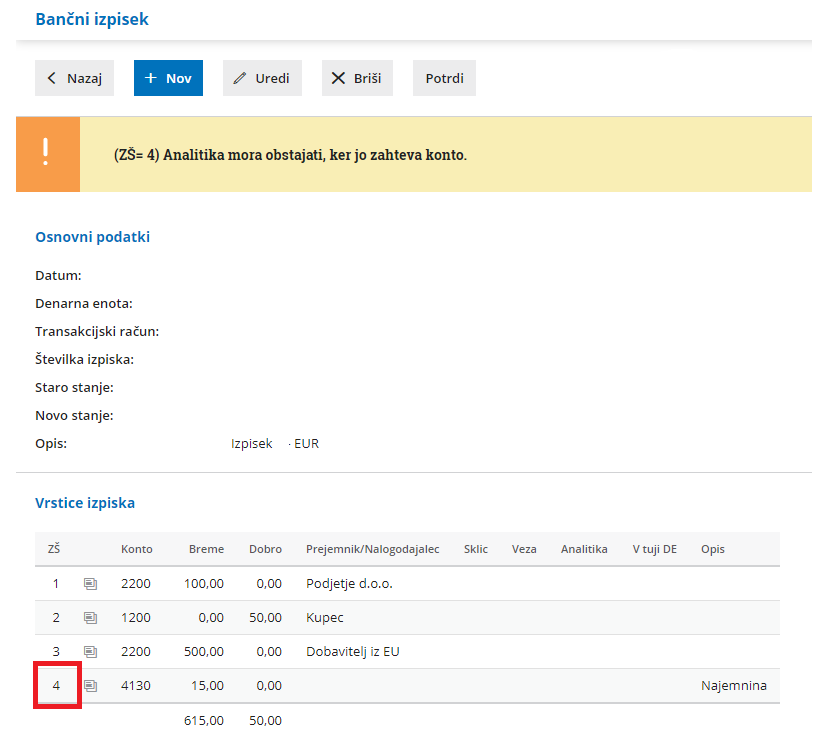Edit the statement with Uredi button
Screen dimensions: 825x740
pyautogui.click(x=262, y=78)
